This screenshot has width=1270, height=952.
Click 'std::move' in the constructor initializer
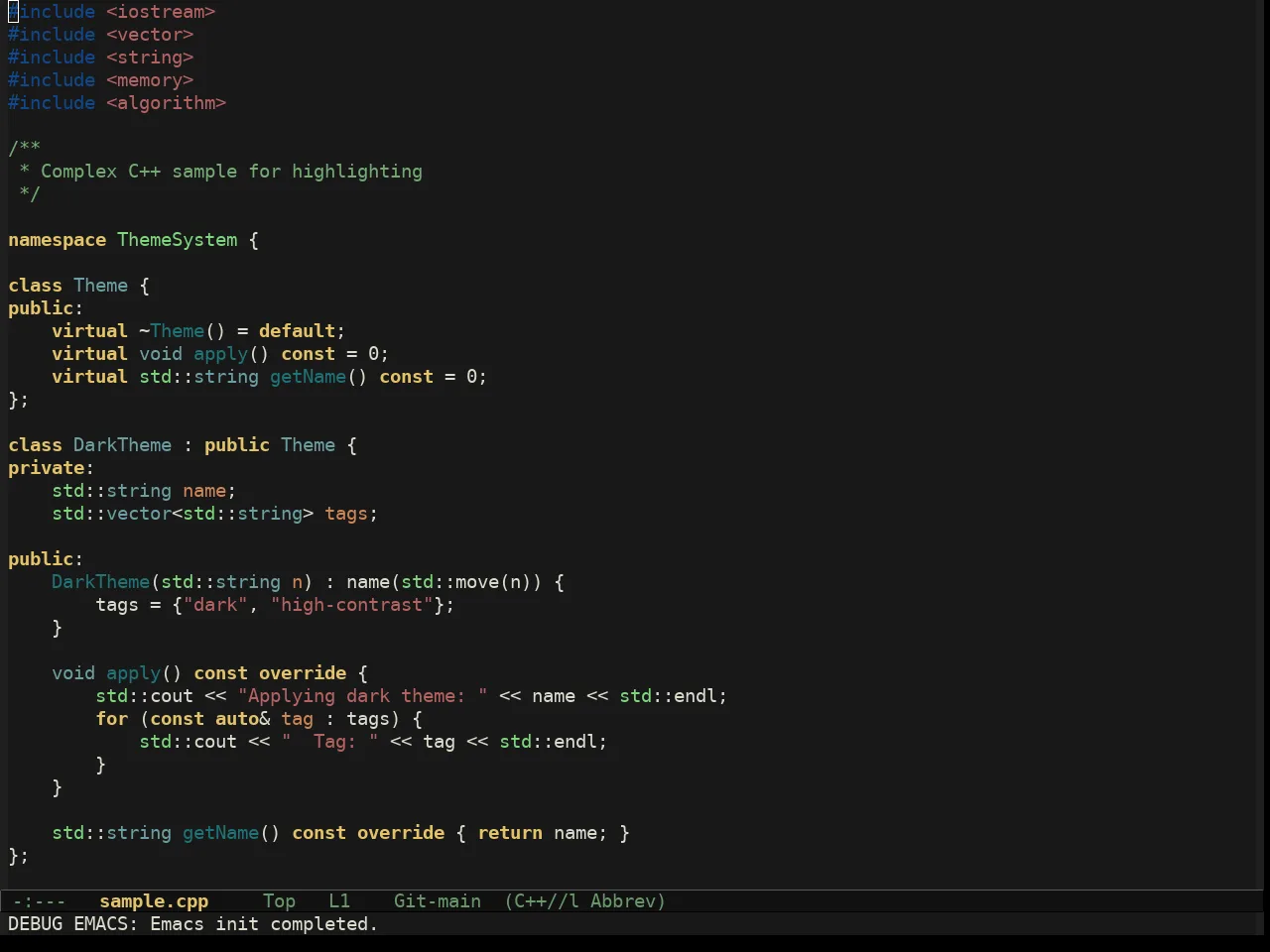449,582
